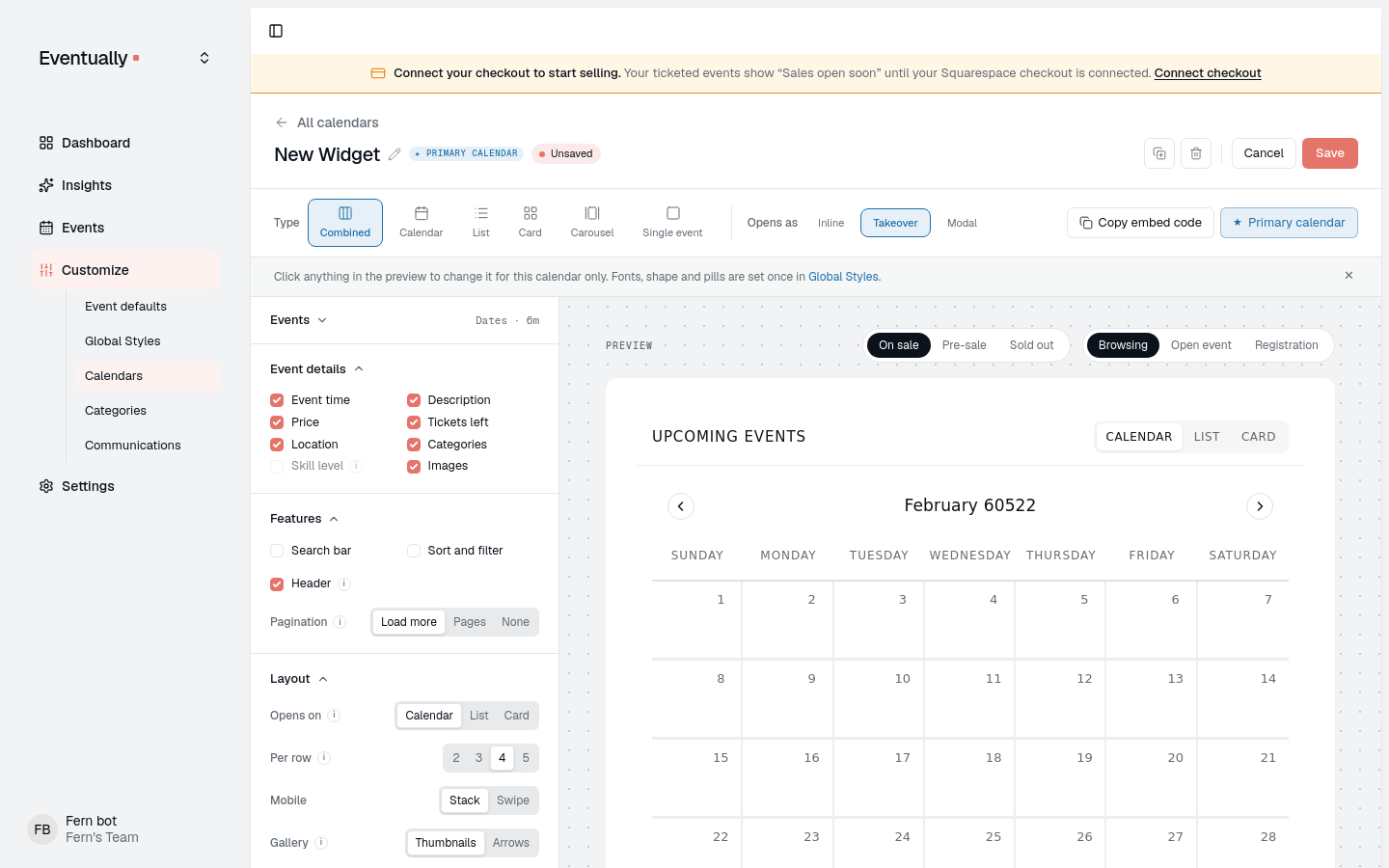The width and height of the screenshot is (1389, 868).
Task: Click the trash delete icon
Action: (1196, 153)
